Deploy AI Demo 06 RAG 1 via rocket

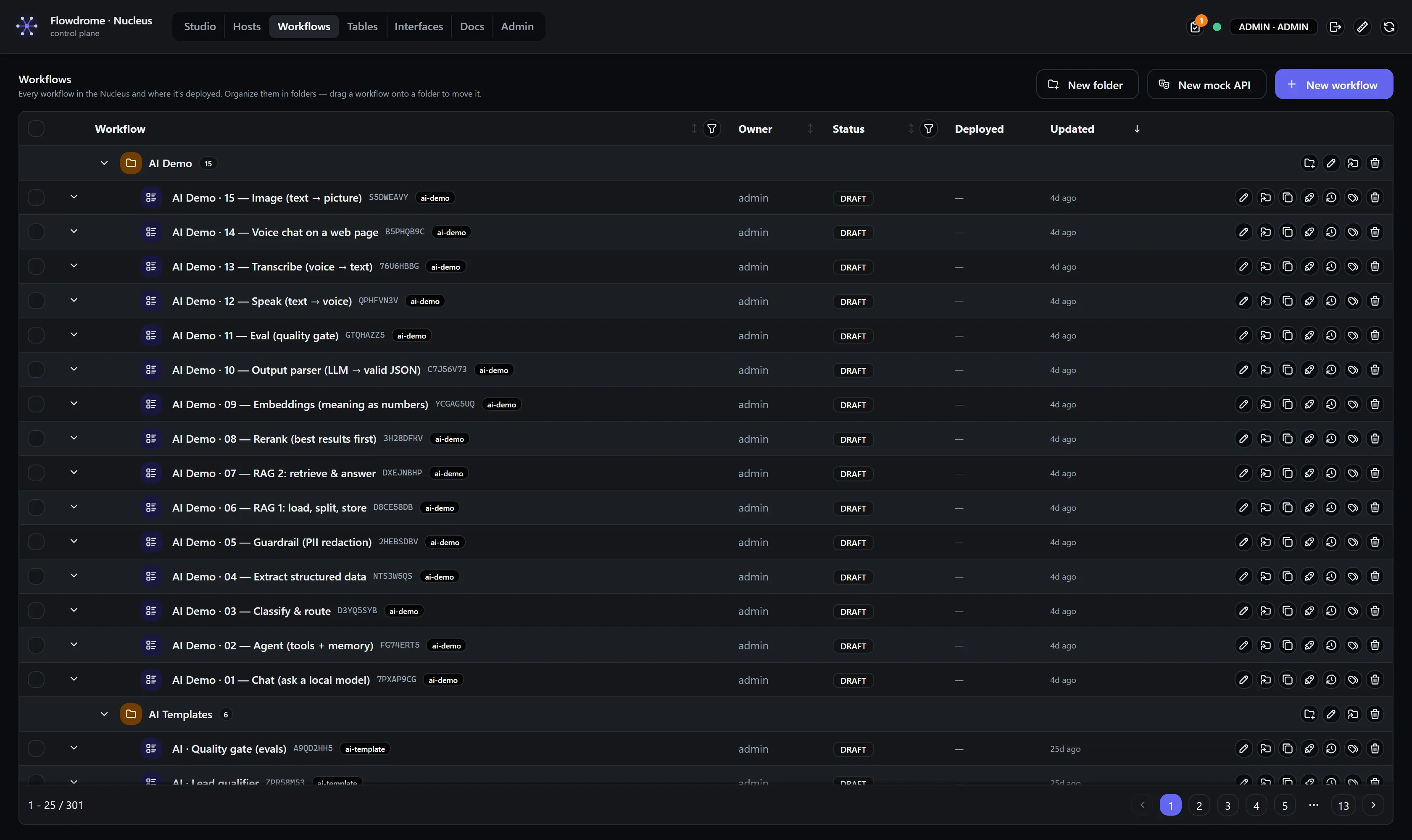click(1309, 508)
